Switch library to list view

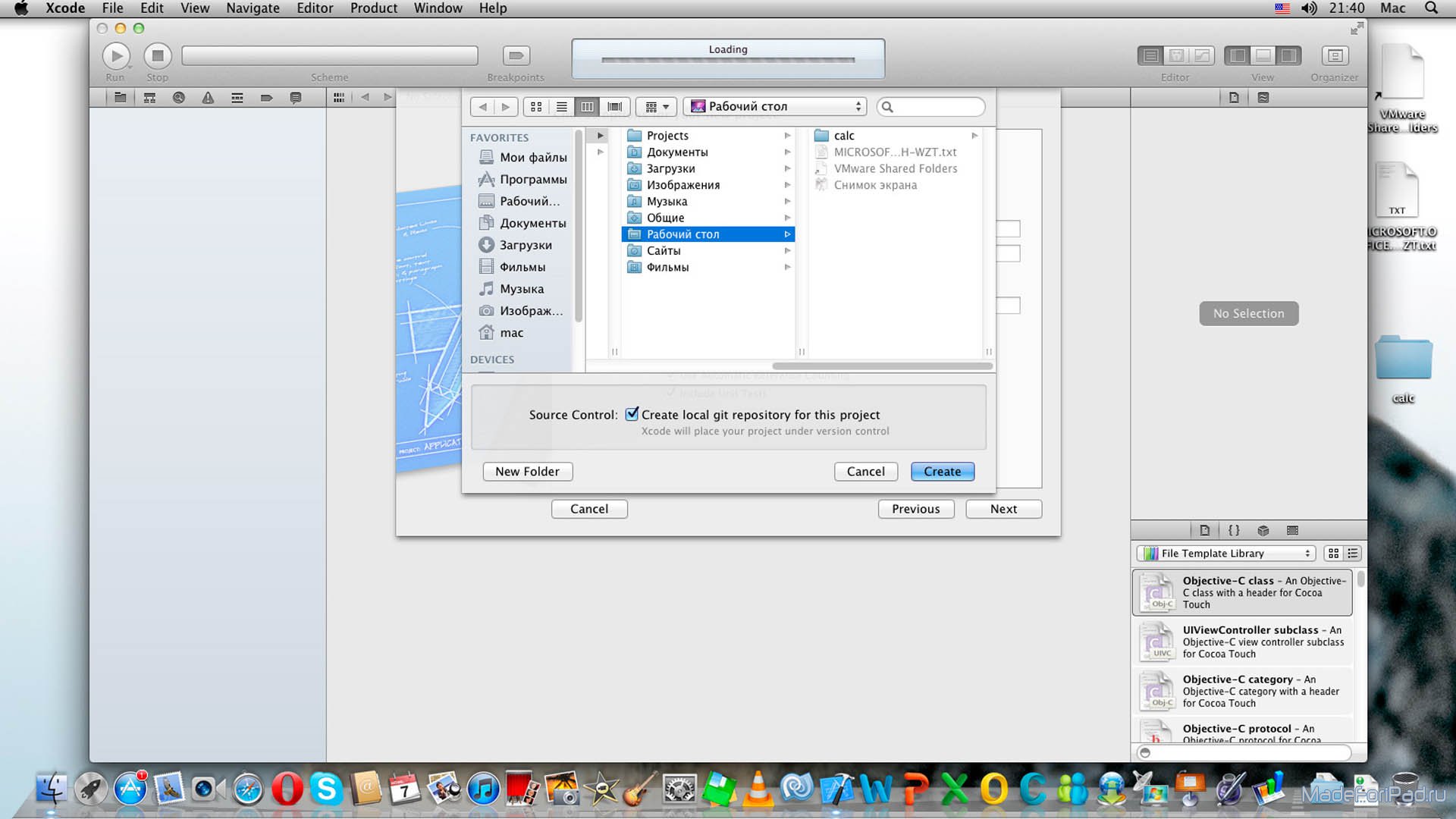click(1353, 554)
